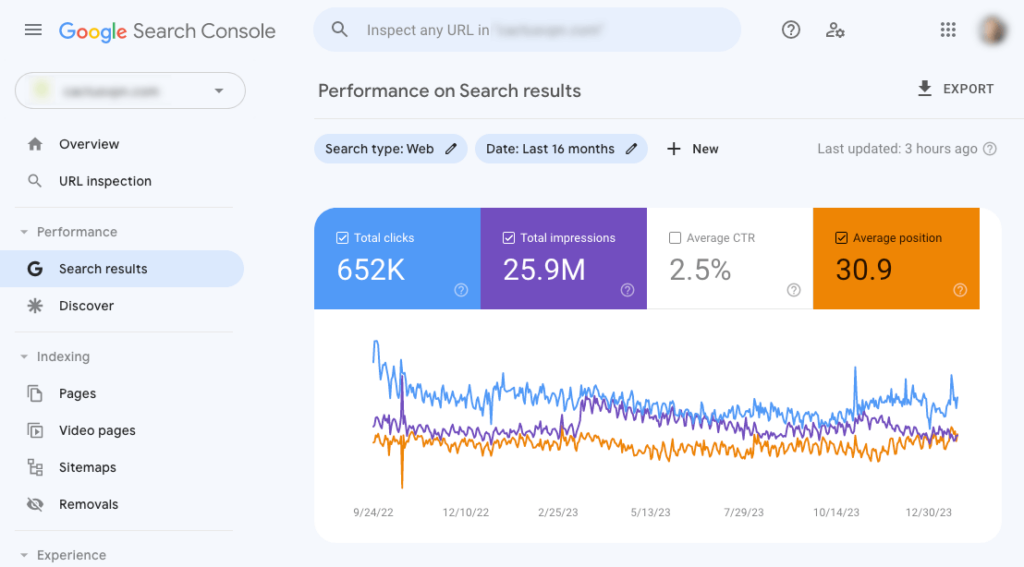Click the Export download icon
The width and height of the screenshot is (1024, 567).
[x=925, y=89]
